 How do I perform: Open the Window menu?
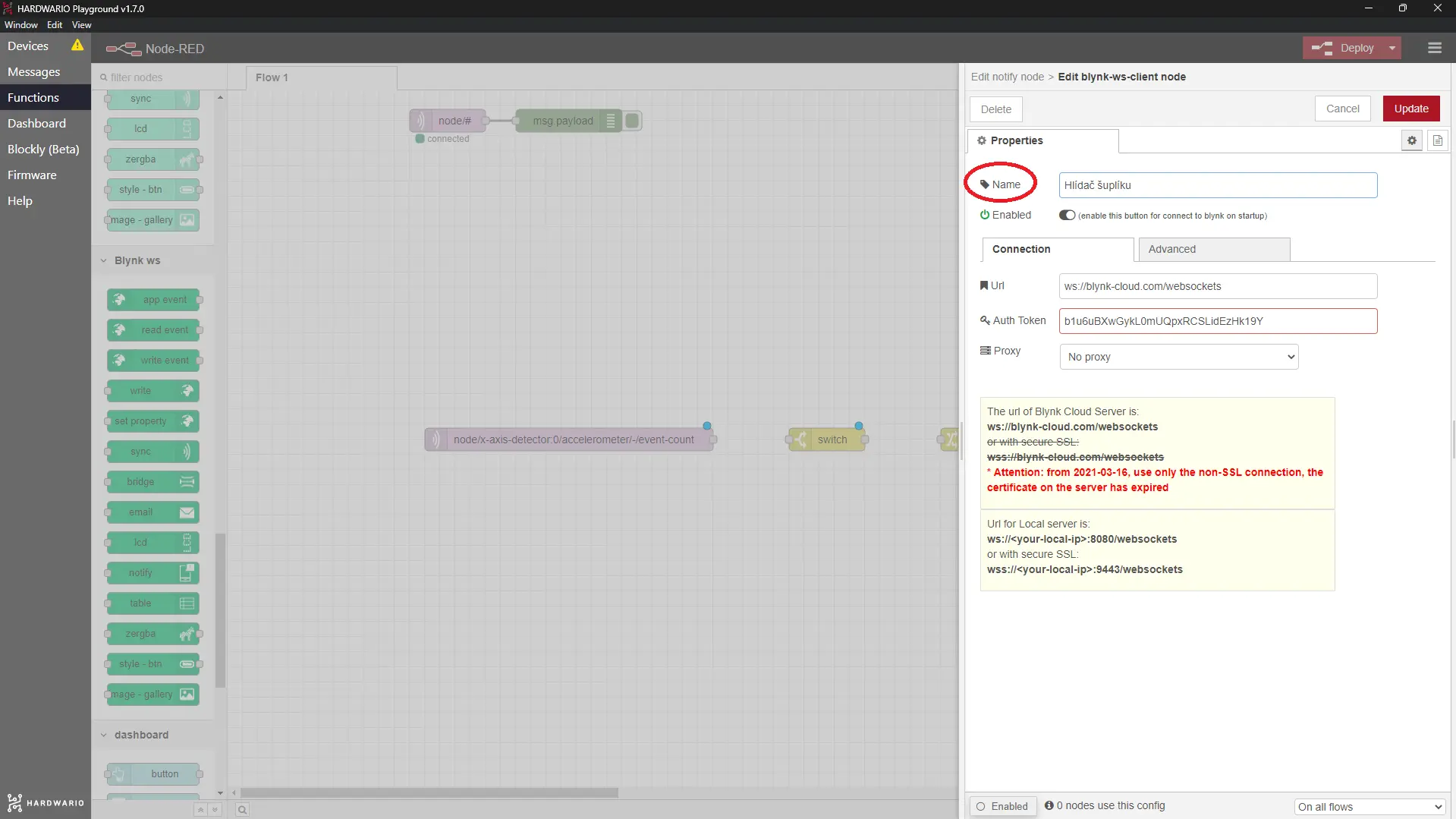point(21,24)
